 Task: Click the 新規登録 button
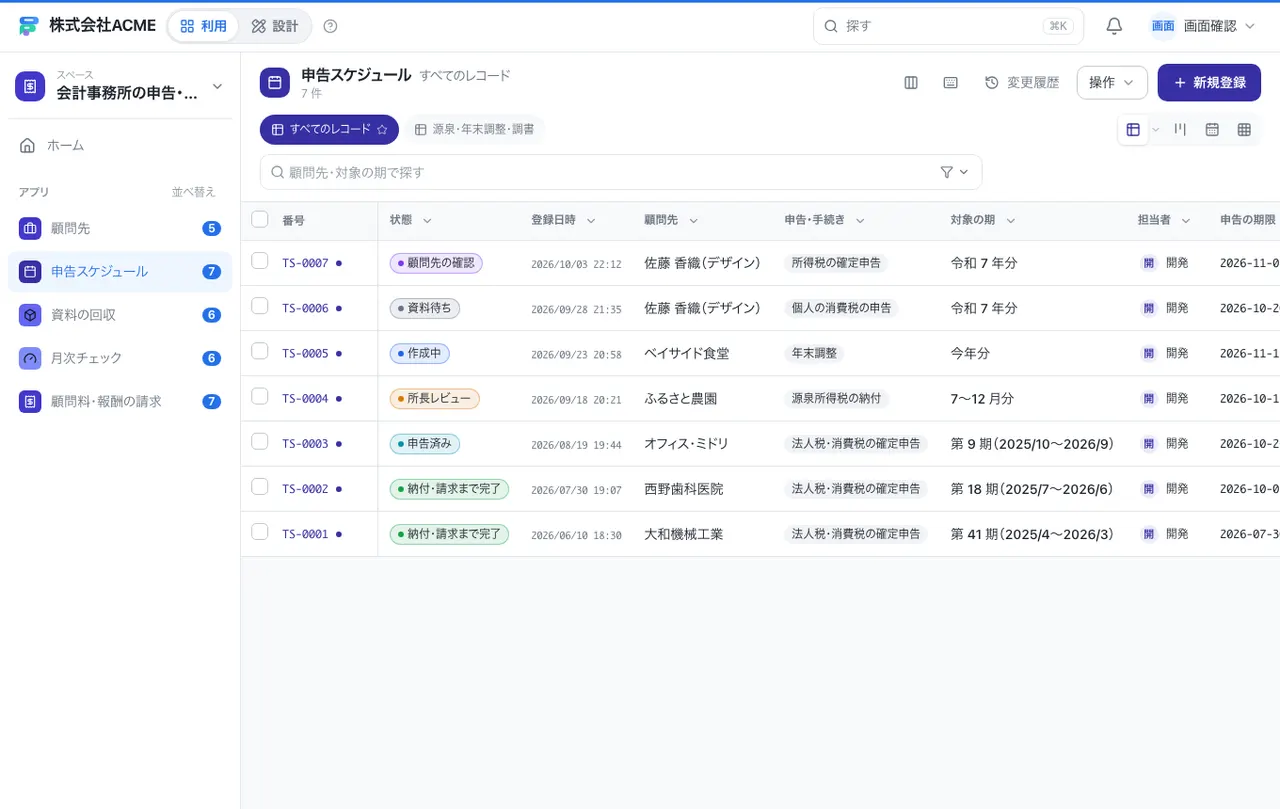tap(1209, 83)
